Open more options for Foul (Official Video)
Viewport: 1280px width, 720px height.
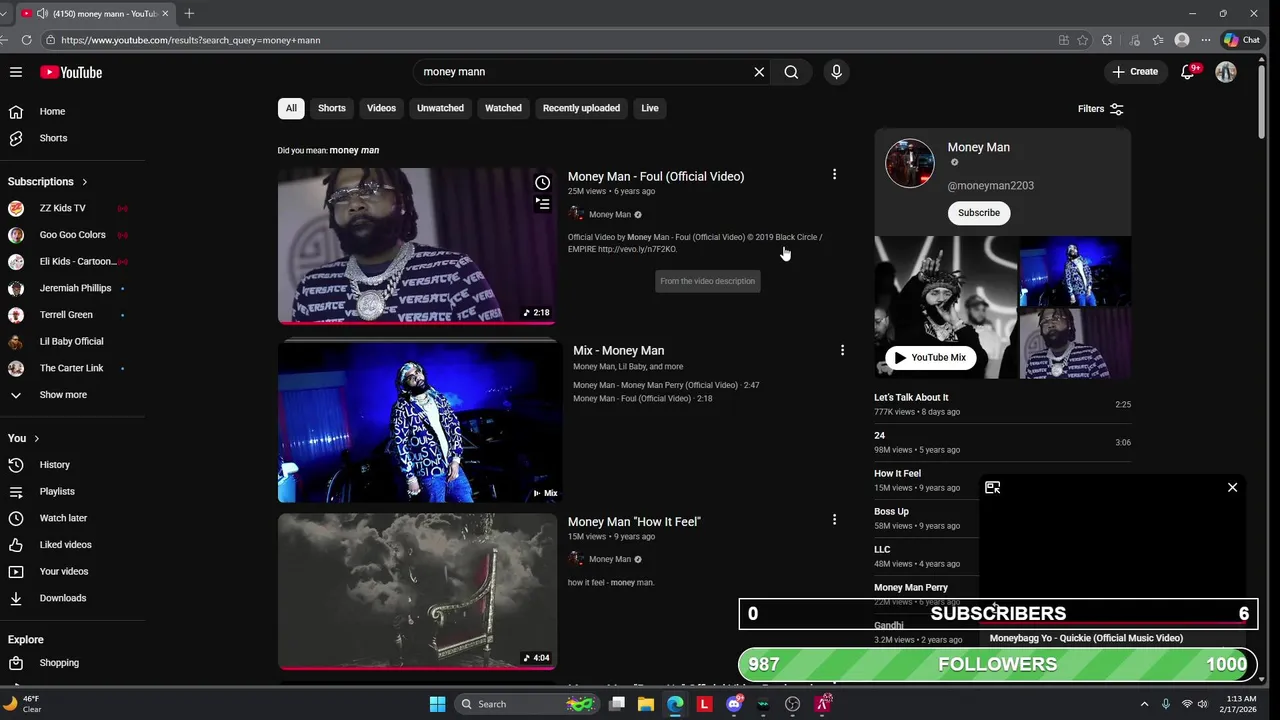tap(834, 174)
